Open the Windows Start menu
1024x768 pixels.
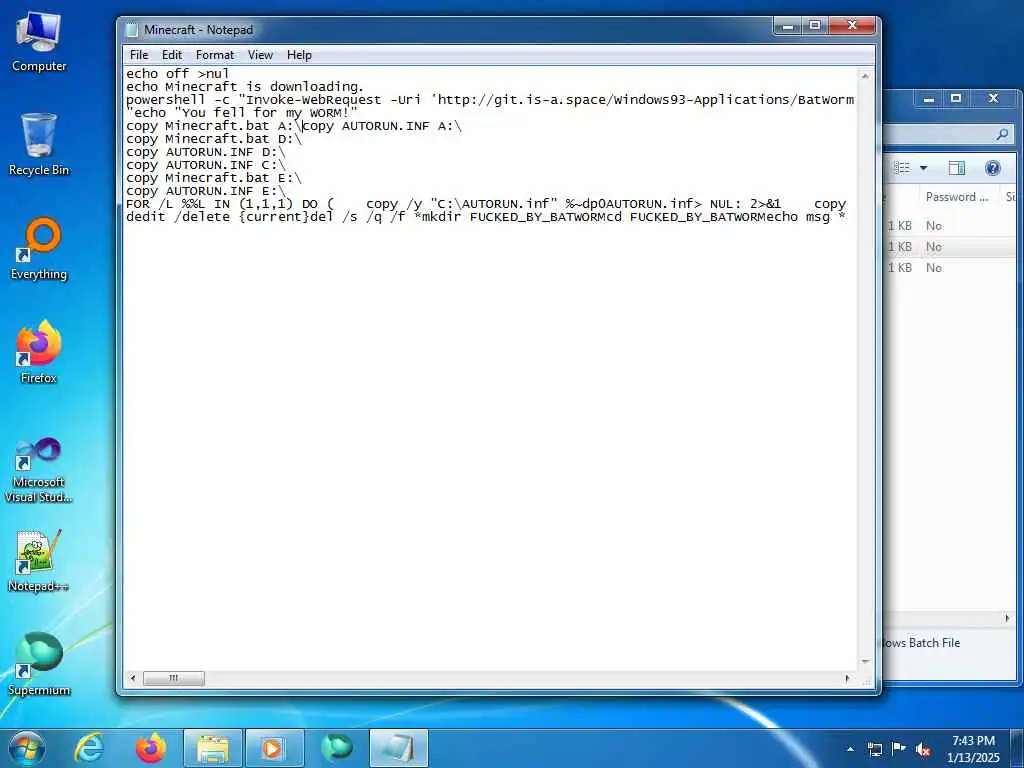pos(27,748)
